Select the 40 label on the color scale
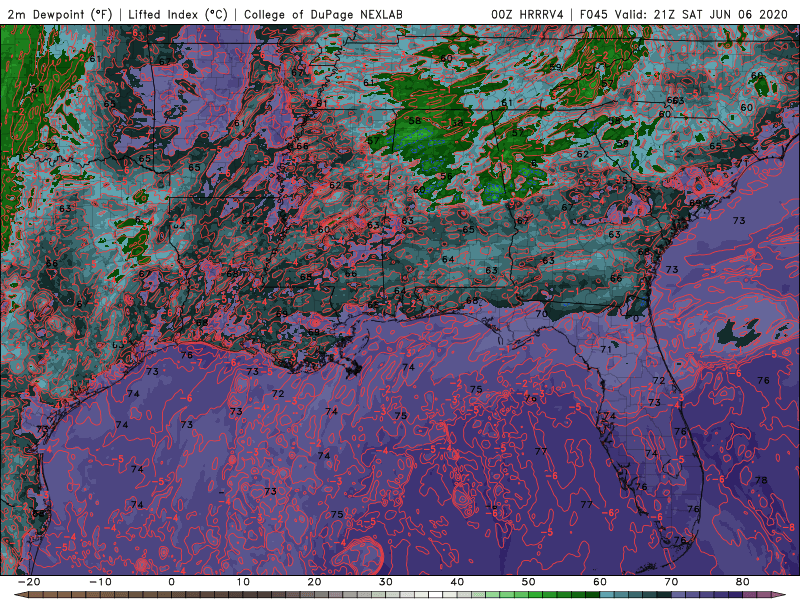Viewport: 800px width, 600px height. tap(457, 582)
